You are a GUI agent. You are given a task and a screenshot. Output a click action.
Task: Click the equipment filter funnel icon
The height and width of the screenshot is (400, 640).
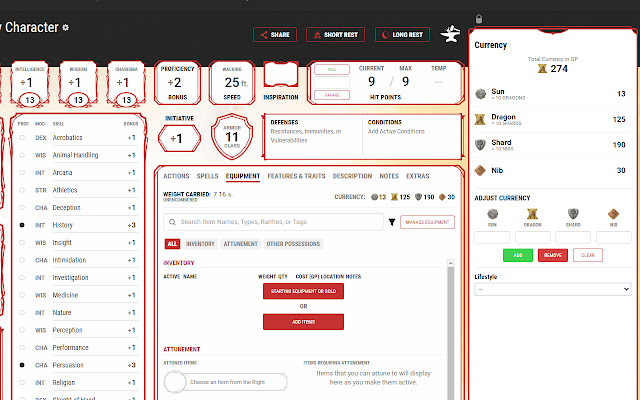392,222
